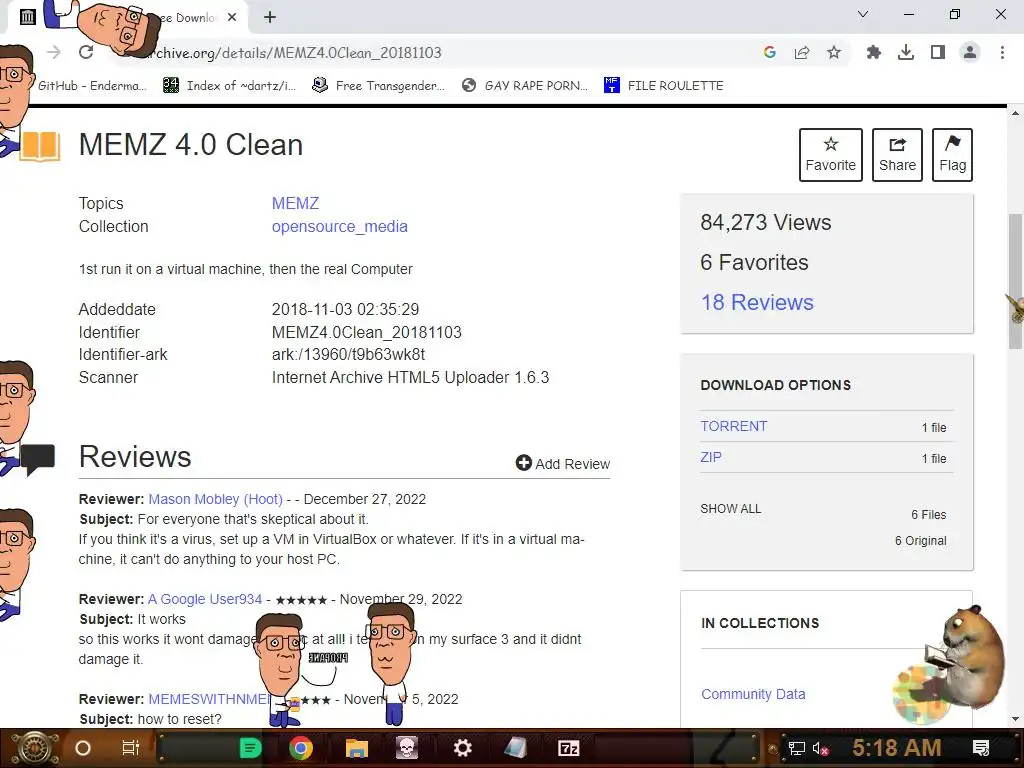
Task: Open the Extensions puzzle icon
Action: (x=874, y=52)
